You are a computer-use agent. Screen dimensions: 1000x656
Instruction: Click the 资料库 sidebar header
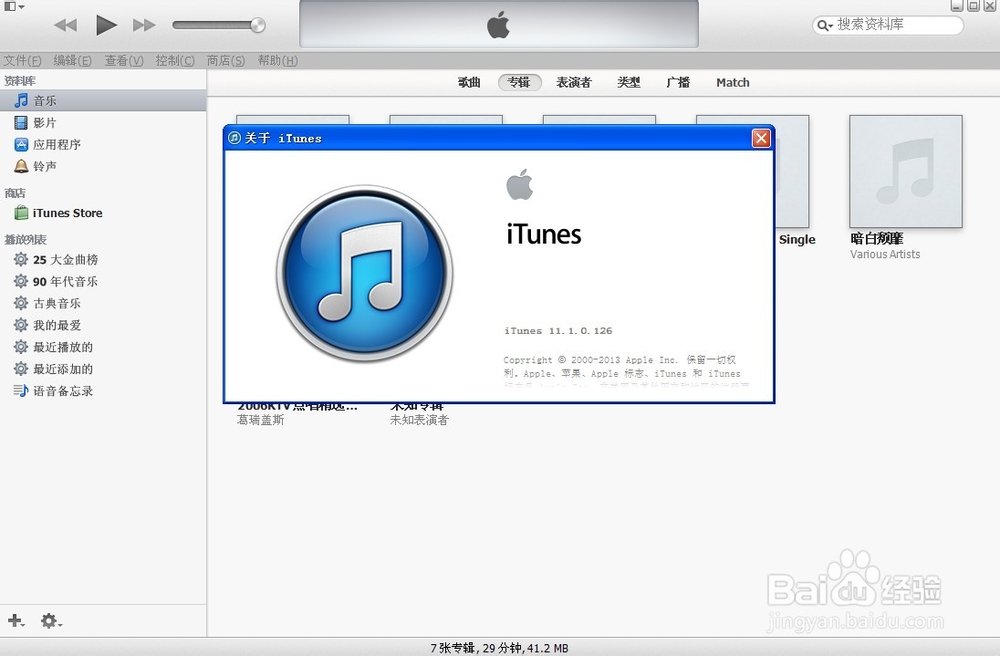(20, 81)
